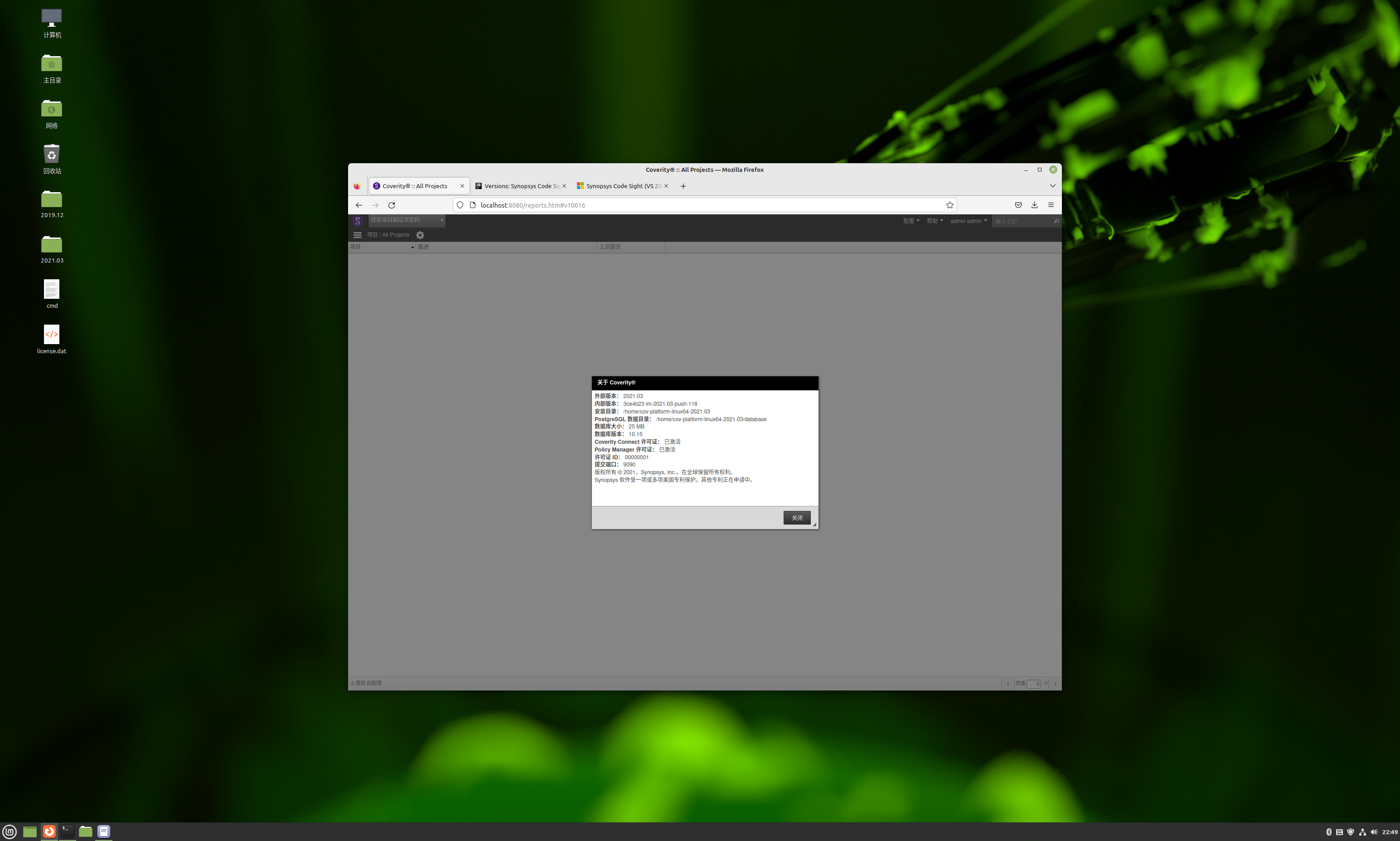The image size is (1400, 841).
Task: Open the tracking protection shield icon
Action: tap(460, 205)
